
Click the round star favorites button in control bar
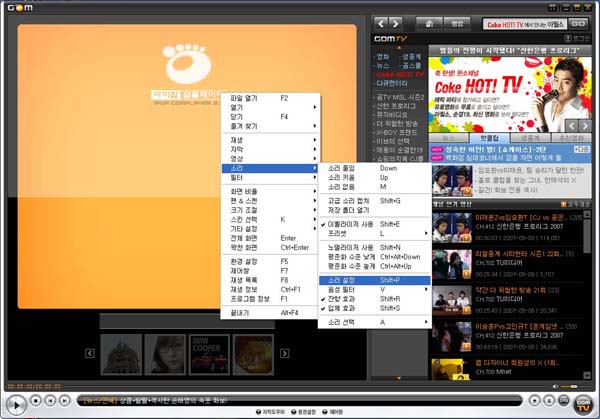point(535,401)
